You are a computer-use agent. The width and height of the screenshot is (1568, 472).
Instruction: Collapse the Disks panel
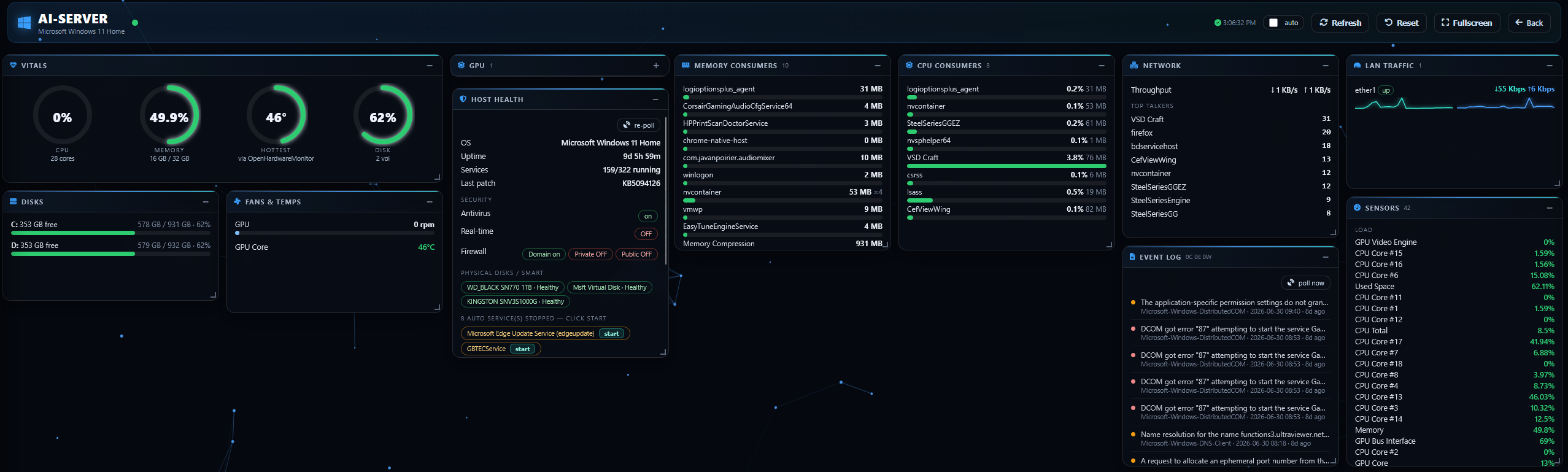pos(206,202)
